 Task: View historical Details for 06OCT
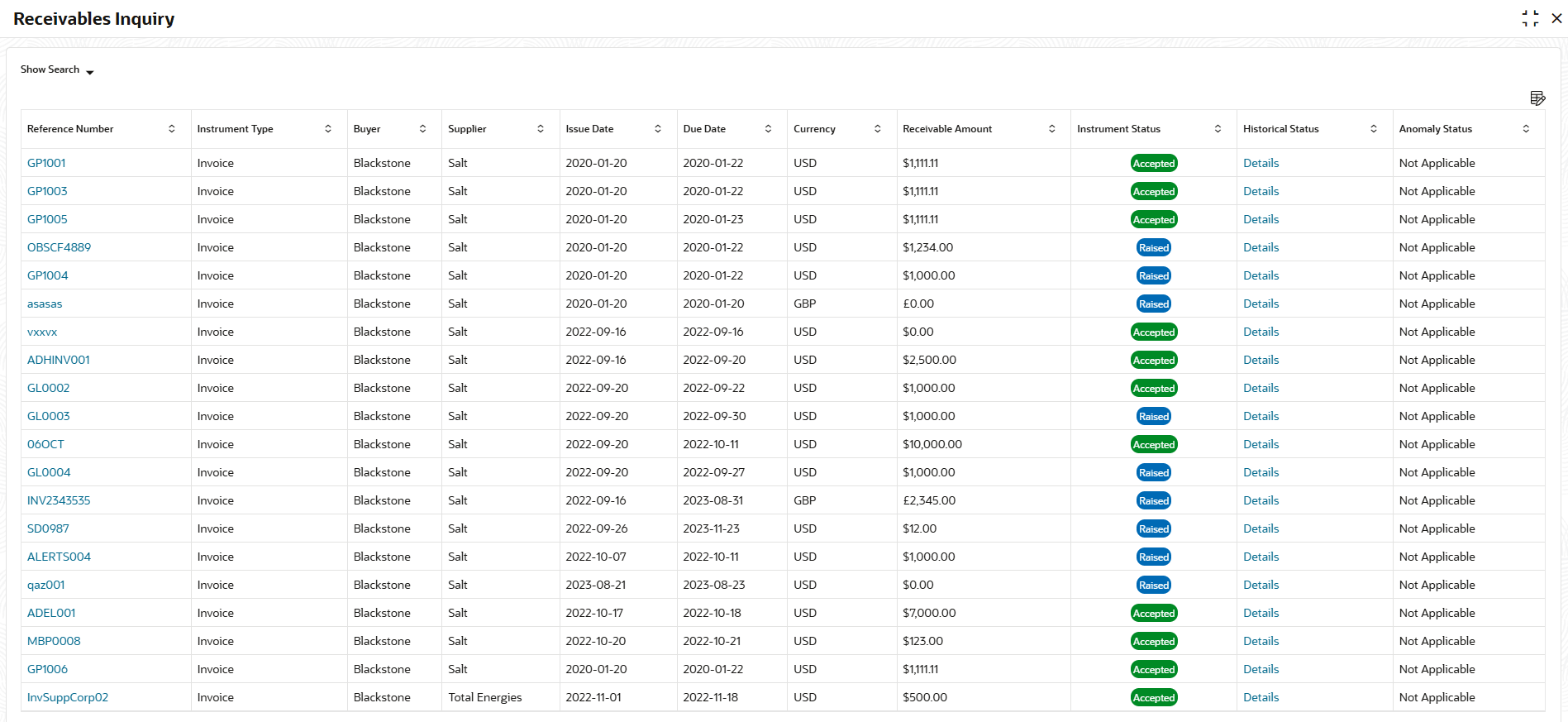[x=1261, y=444]
